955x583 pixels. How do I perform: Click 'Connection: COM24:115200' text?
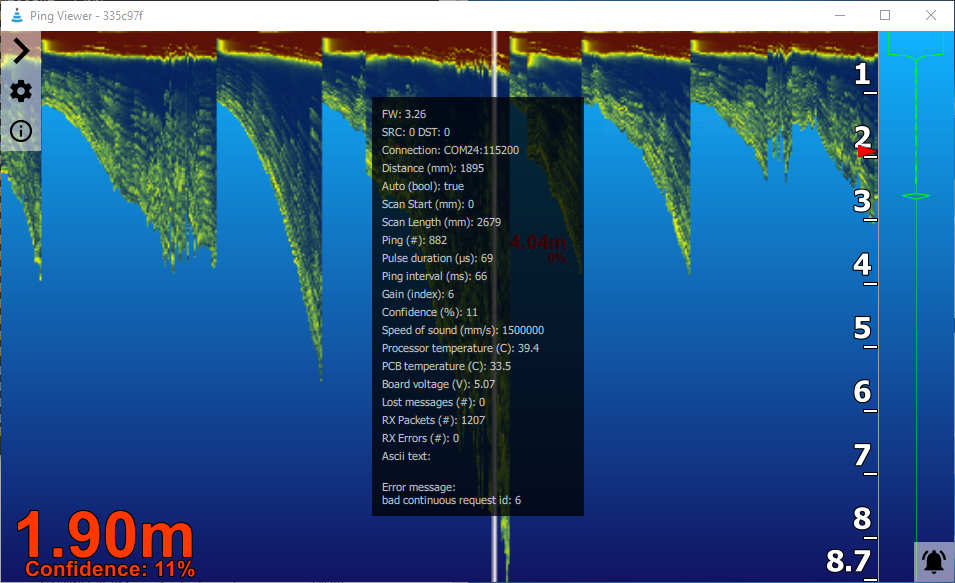[x=450, y=150]
